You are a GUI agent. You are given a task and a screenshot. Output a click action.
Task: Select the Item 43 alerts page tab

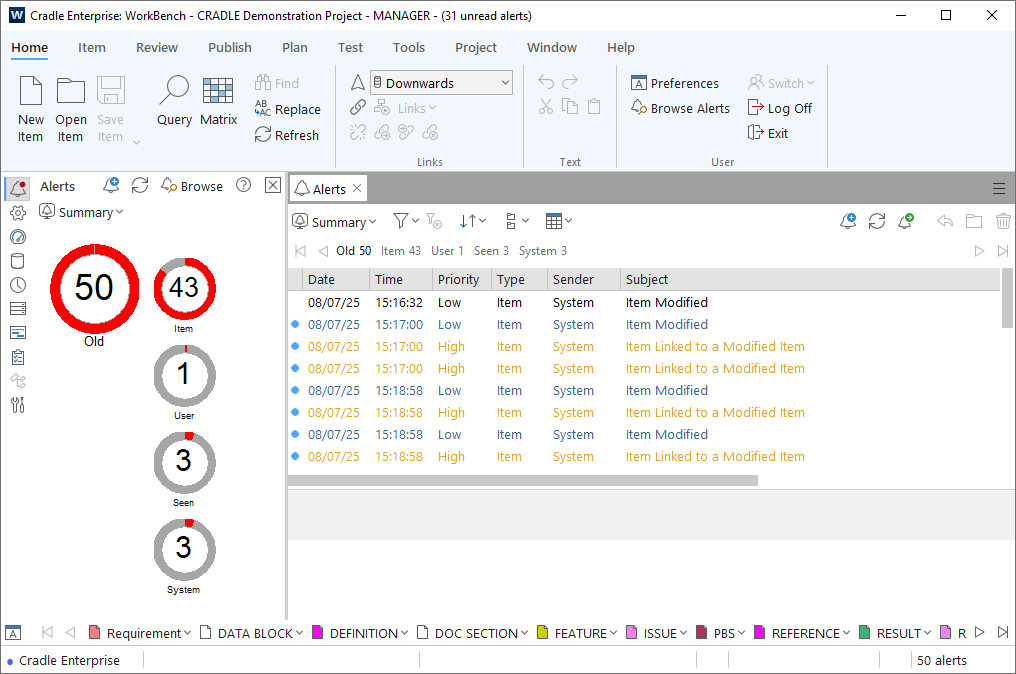400,251
